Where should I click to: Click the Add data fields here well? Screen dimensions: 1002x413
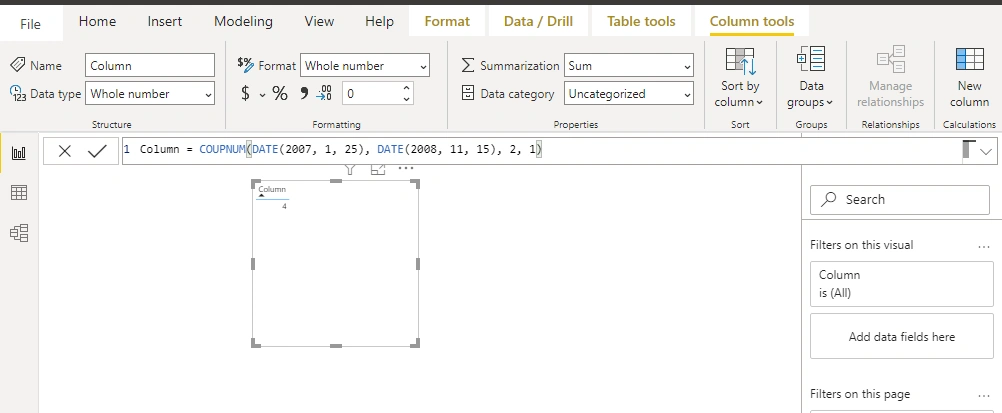[x=902, y=336]
